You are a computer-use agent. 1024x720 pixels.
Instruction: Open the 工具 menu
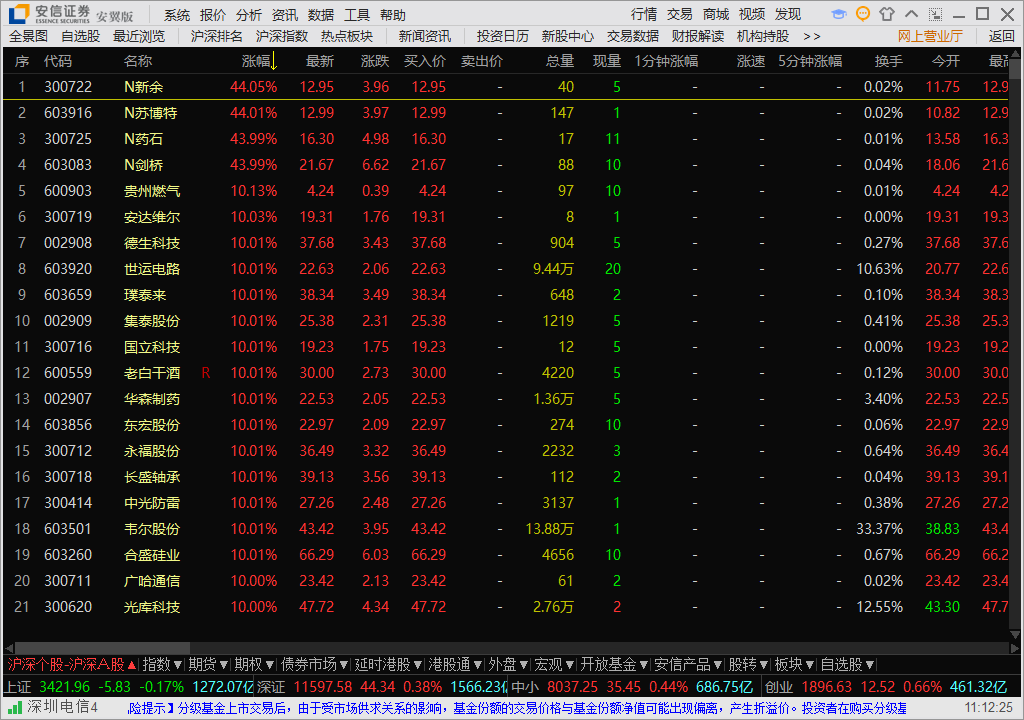[357, 15]
